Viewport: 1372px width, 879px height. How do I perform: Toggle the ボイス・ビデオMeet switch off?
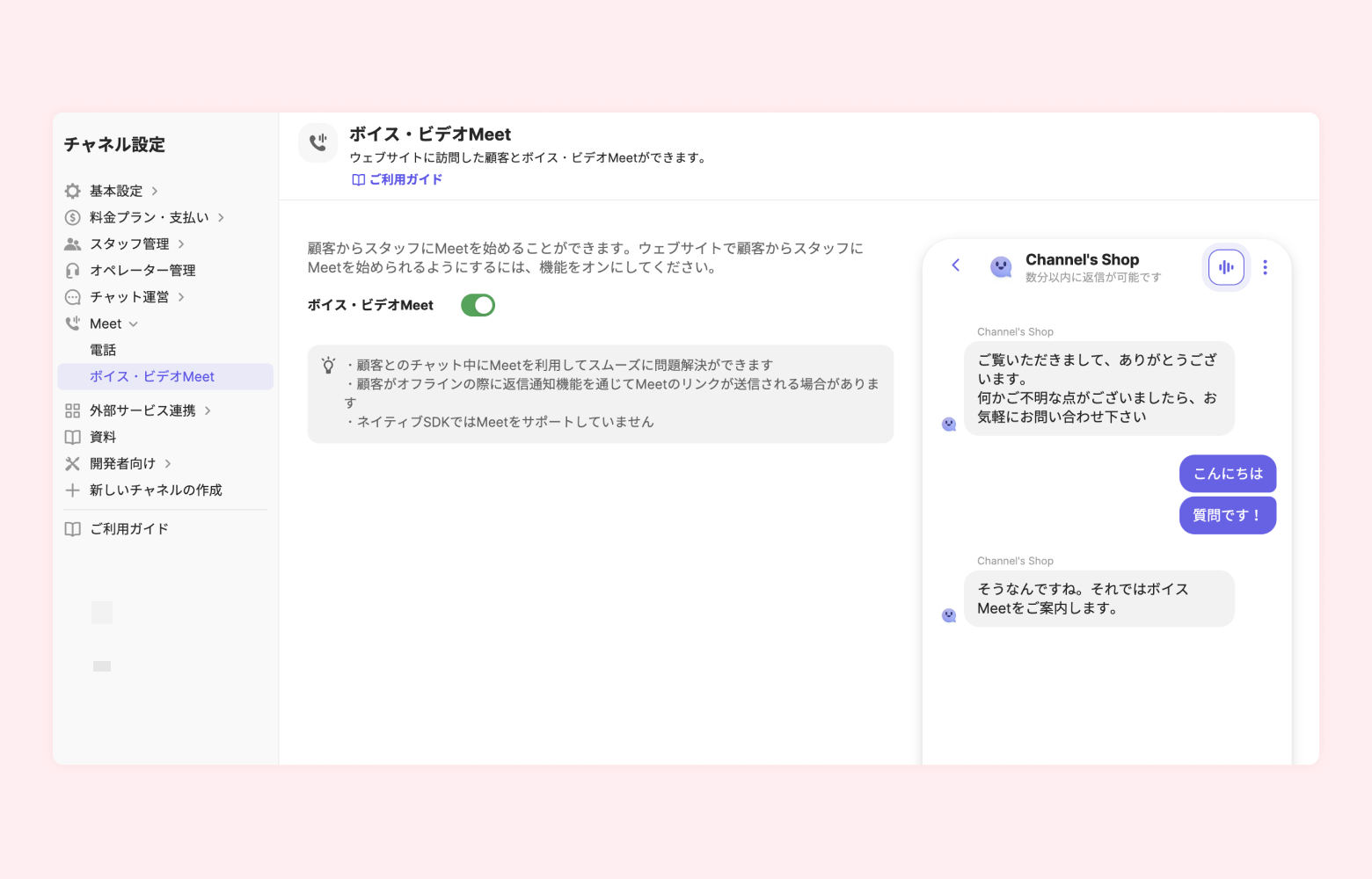478,305
